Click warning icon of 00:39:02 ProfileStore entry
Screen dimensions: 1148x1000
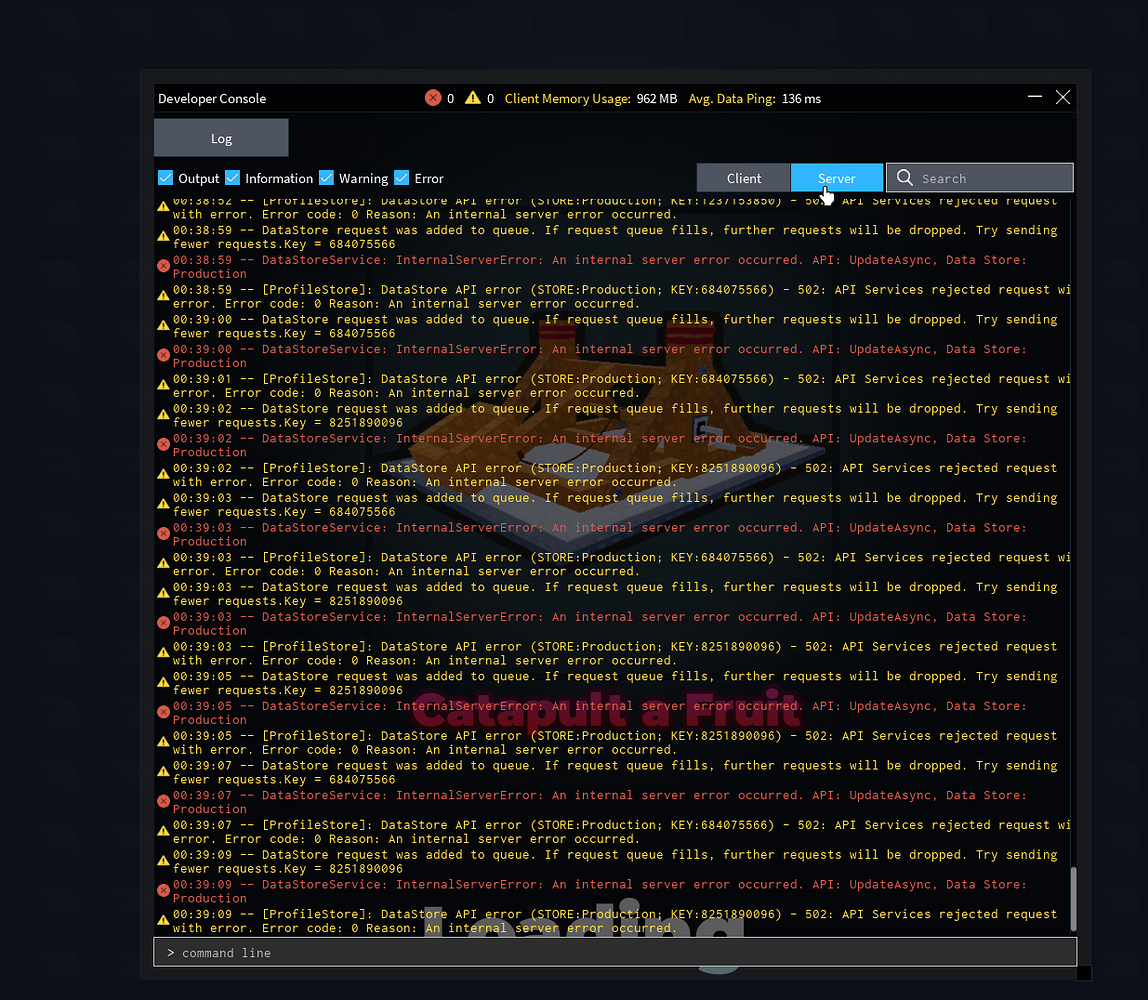[x=163, y=474]
